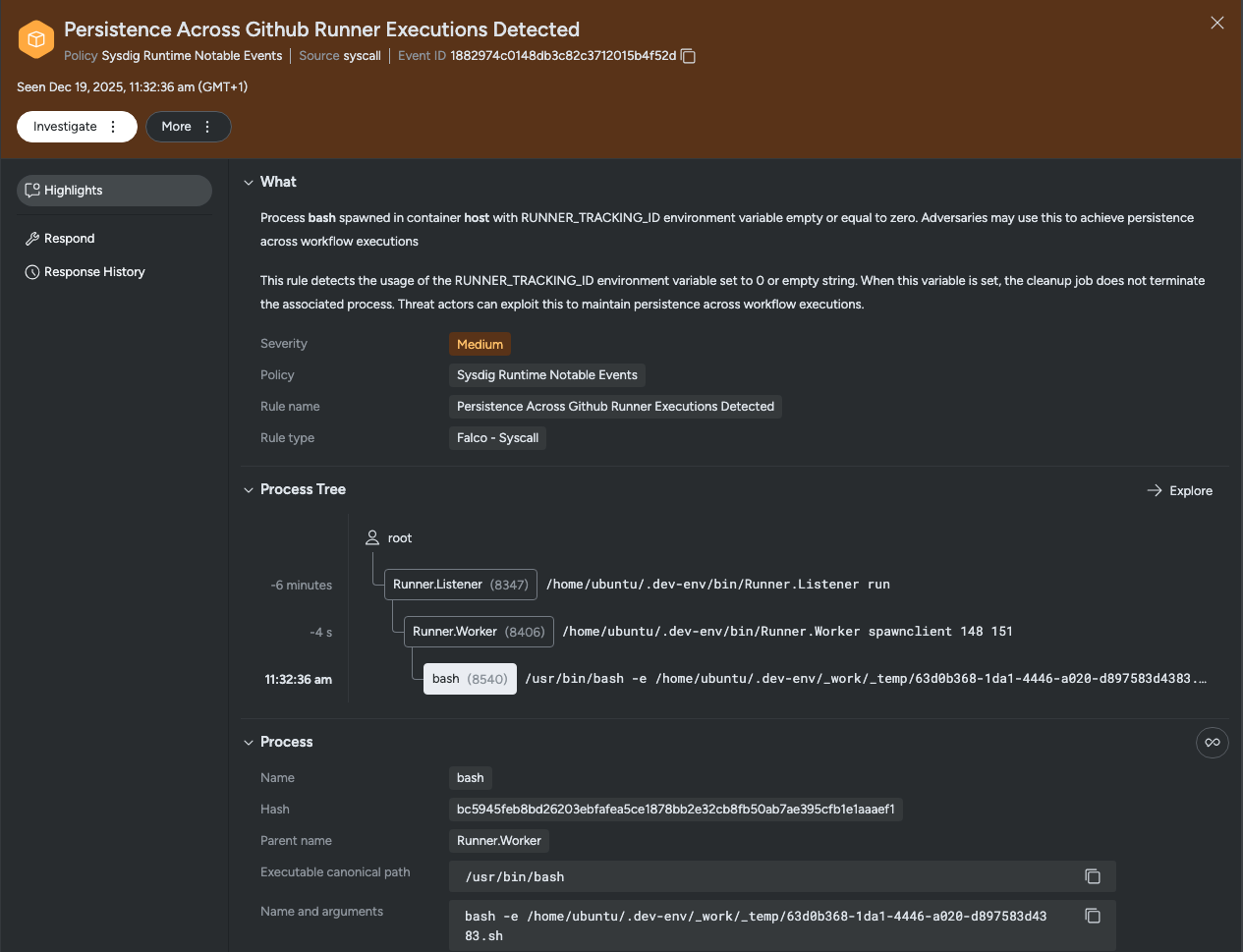The height and width of the screenshot is (952, 1243).
Task: Collapse the Process section
Action: tap(249, 742)
